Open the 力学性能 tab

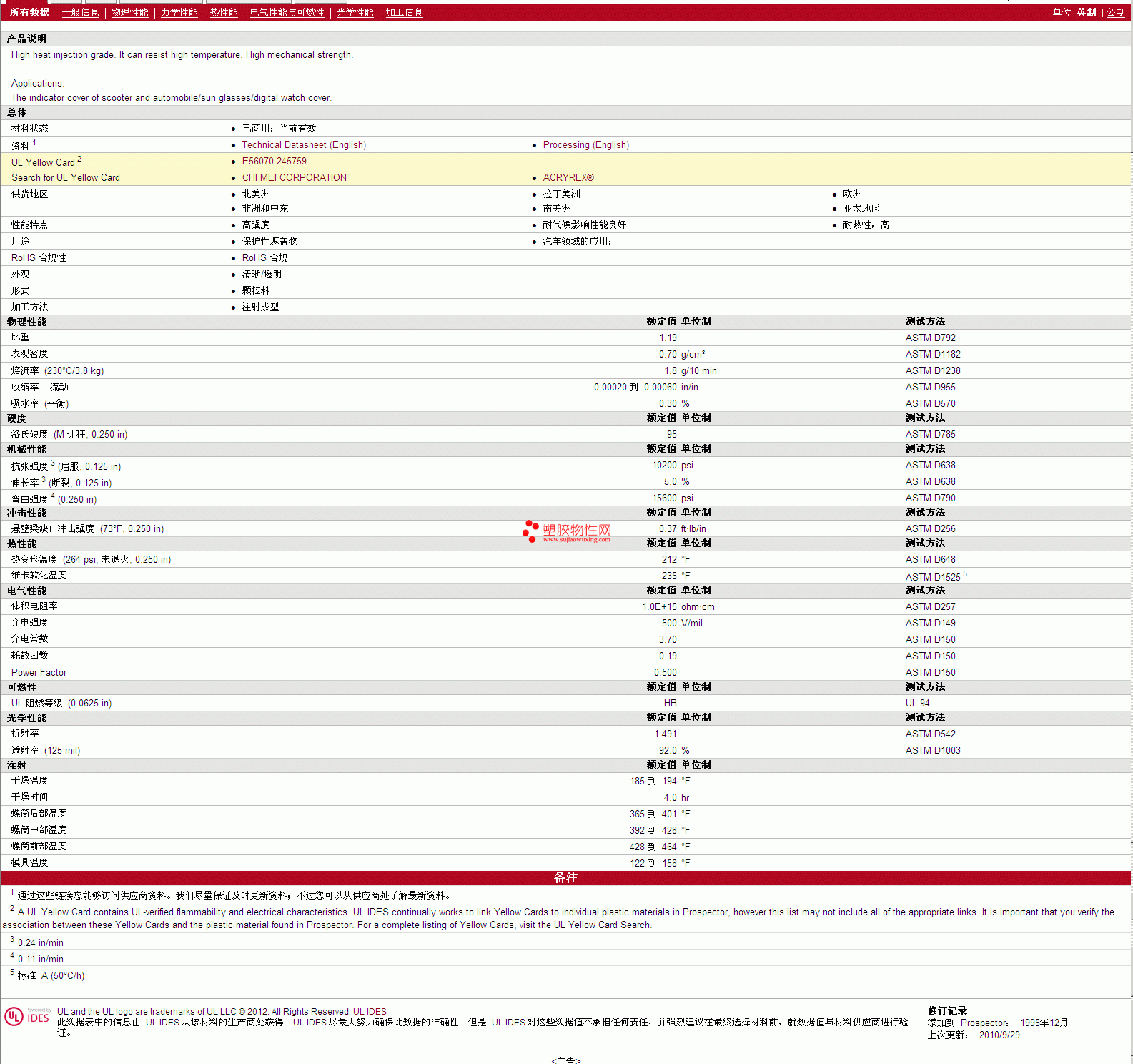tap(179, 12)
